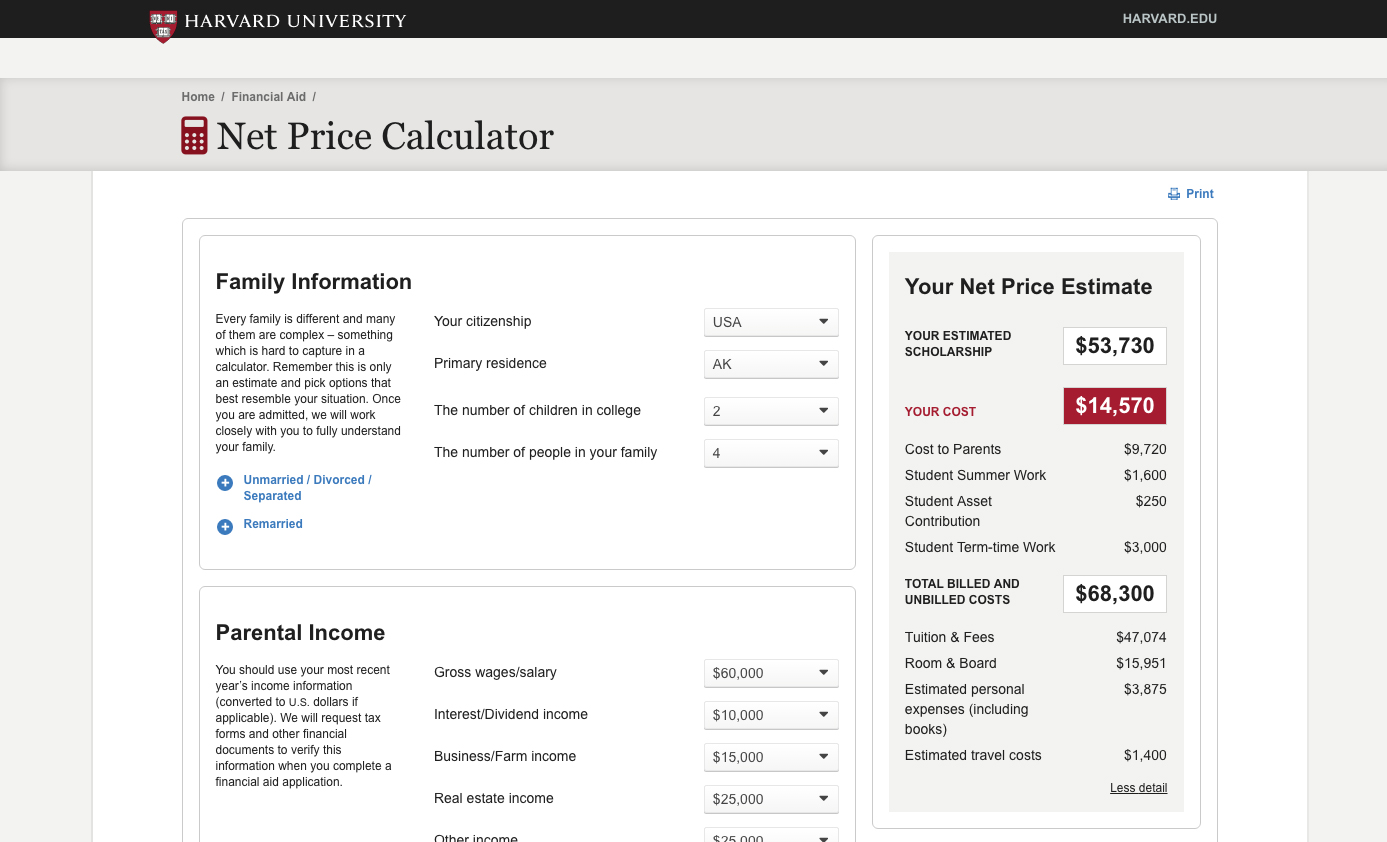Open number of children in college dropdown
The height and width of the screenshot is (842, 1387).
[x=771, y=411]
